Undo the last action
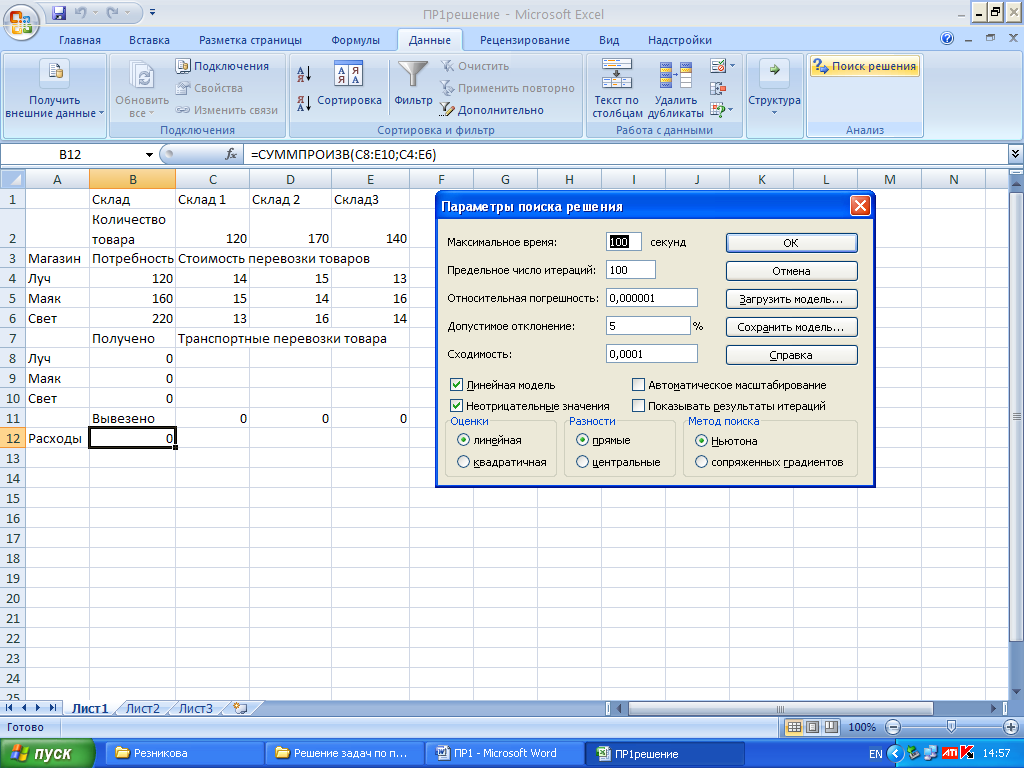This screenshot has width=1024, height=768. 80,12
